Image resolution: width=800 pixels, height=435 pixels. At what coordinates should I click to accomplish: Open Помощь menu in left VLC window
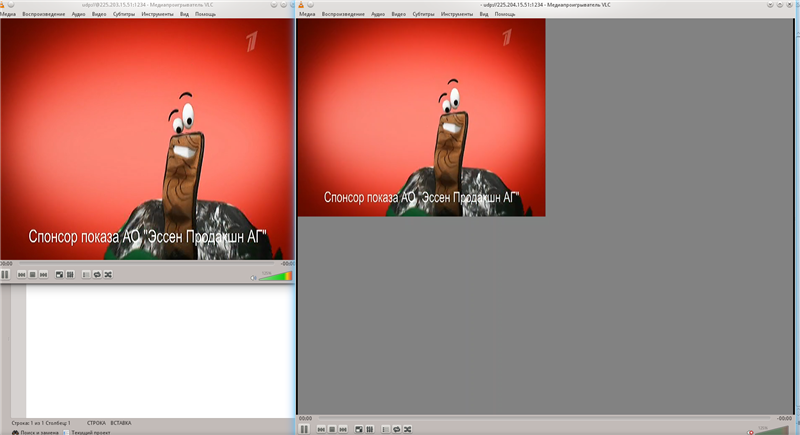(205, 14)
